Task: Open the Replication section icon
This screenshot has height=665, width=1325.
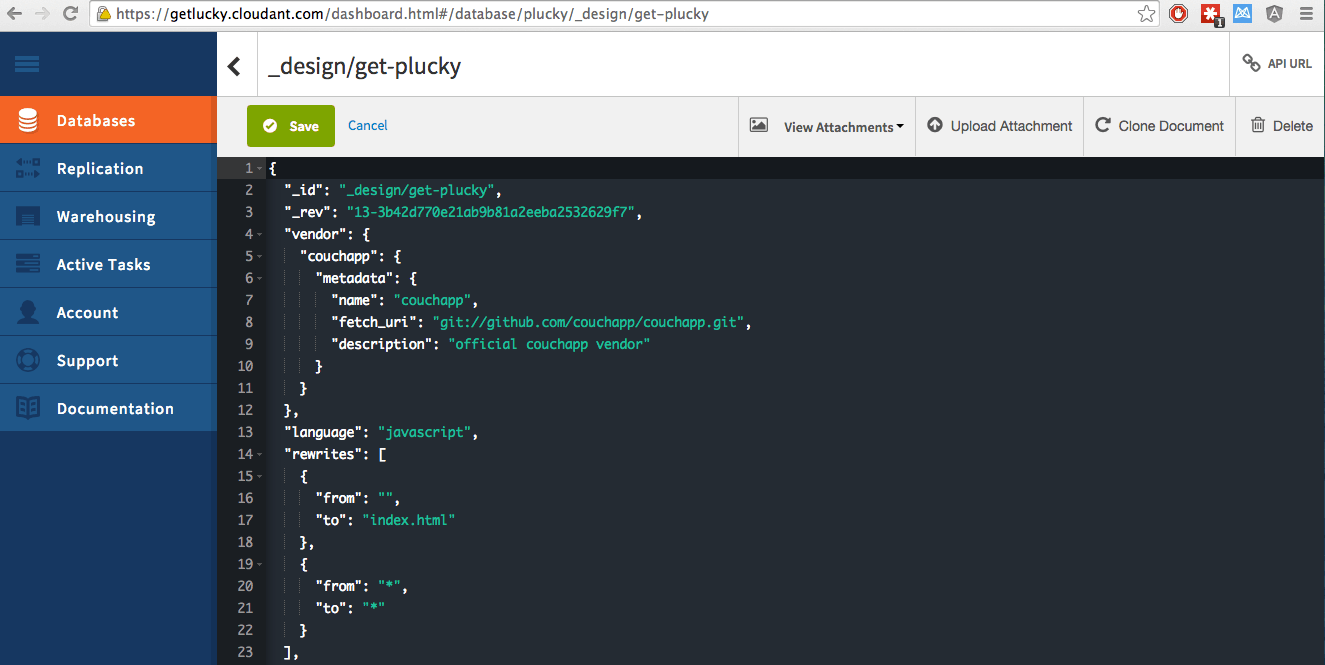Action: (x=26, y=167)
